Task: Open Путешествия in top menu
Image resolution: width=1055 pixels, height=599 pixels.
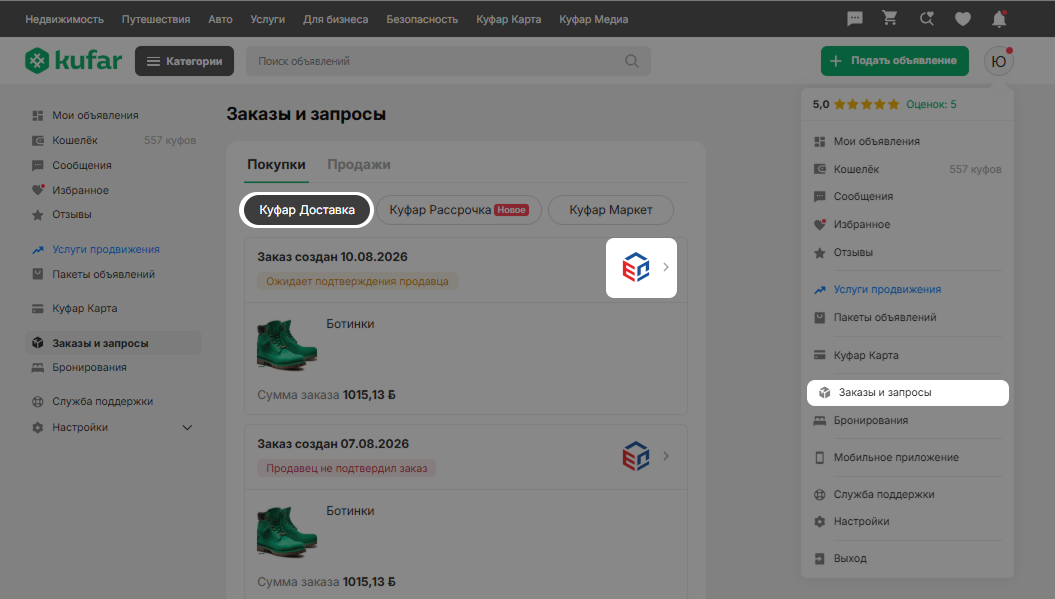Action: (x=156, y=20)
